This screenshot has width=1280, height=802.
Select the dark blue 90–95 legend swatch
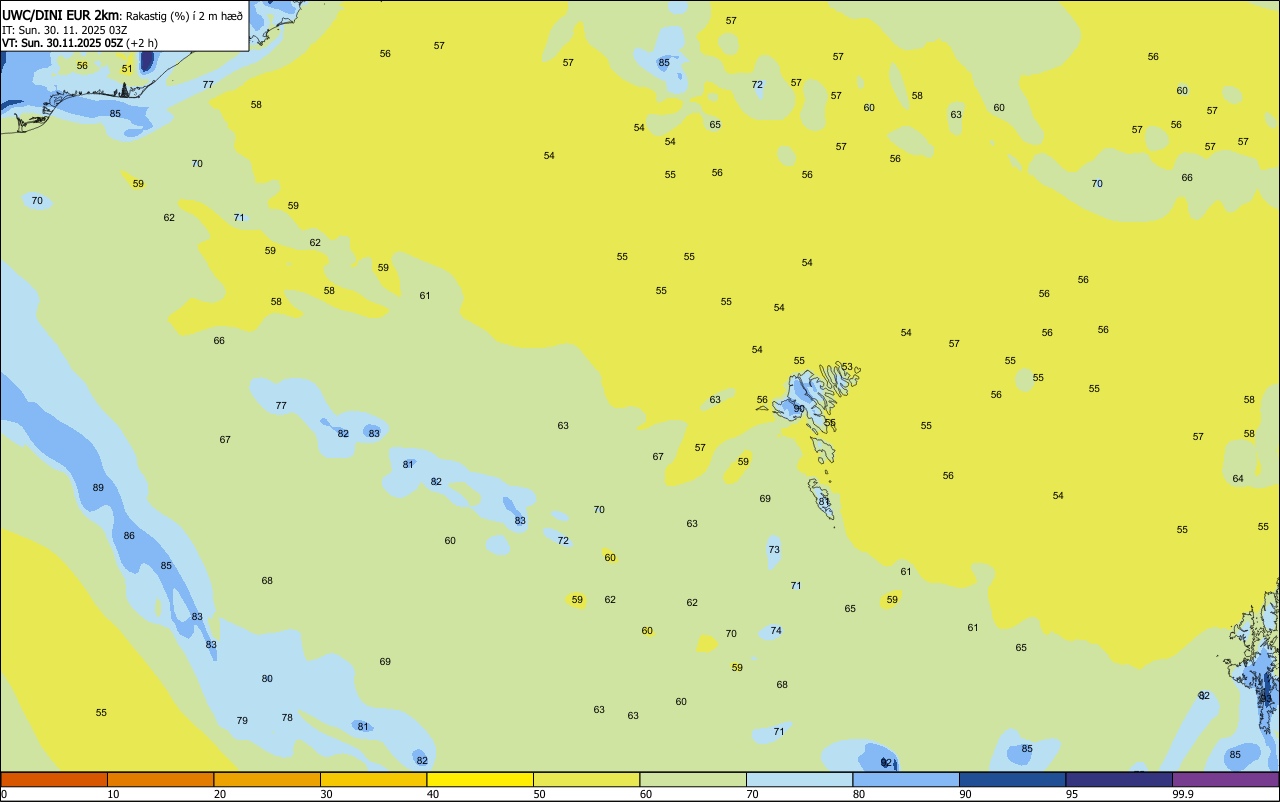(x=1012, y=779)
